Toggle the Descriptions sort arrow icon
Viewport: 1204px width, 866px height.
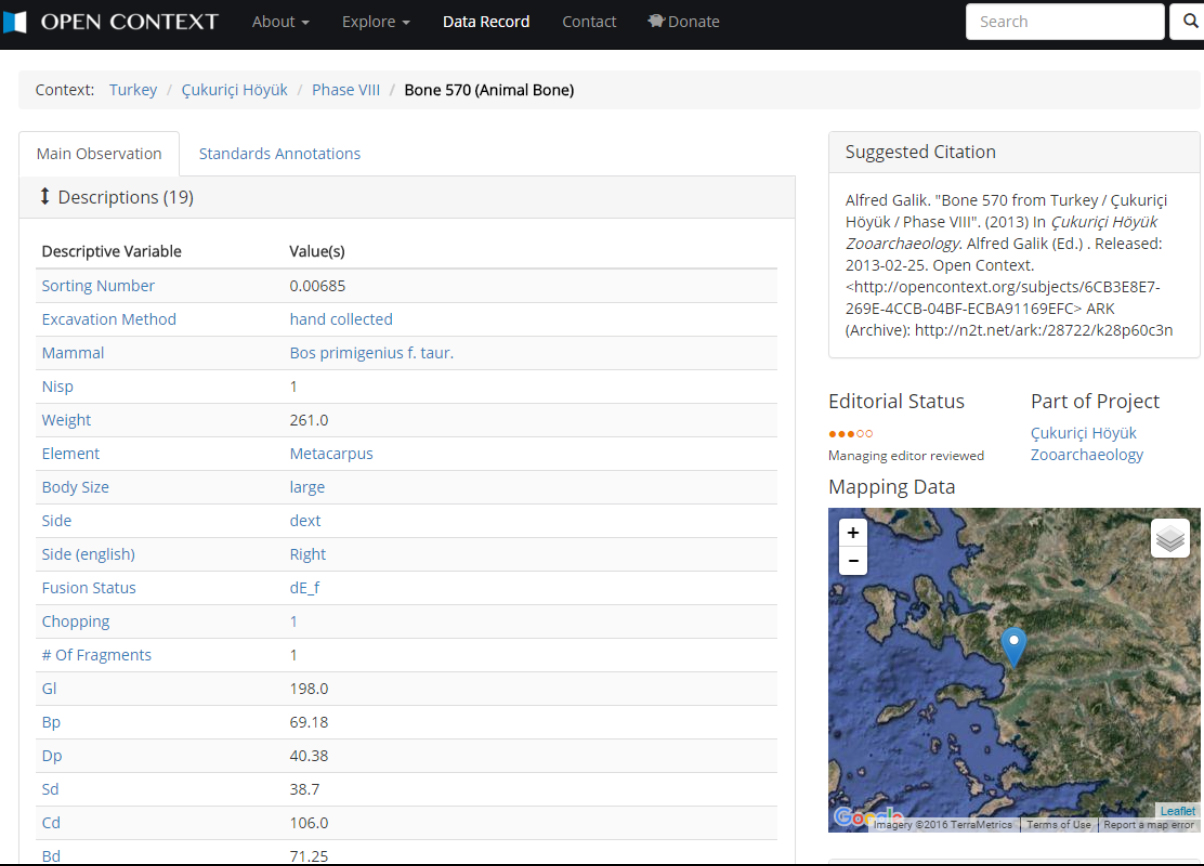click(44, 197)
